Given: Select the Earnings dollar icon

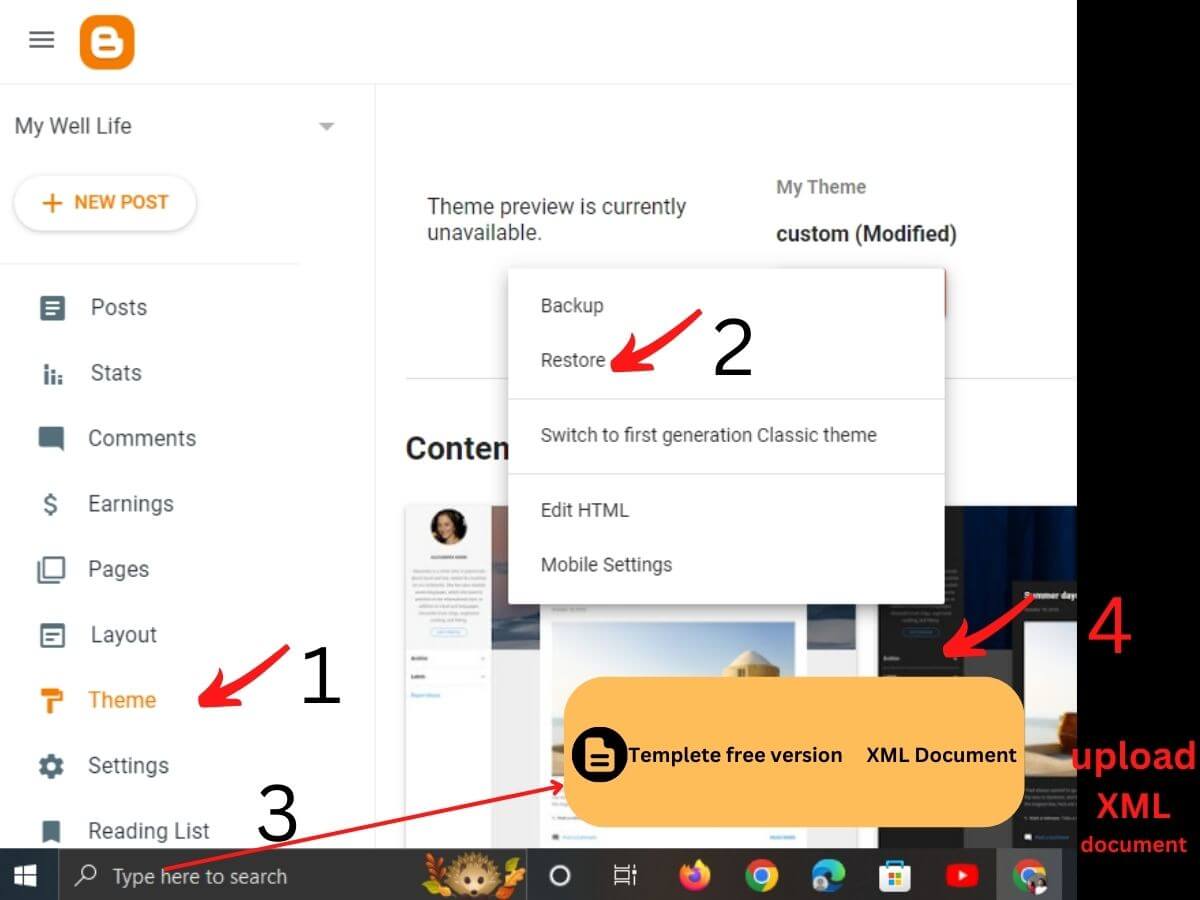Looking at the screenshot, I should pos(52,503).
